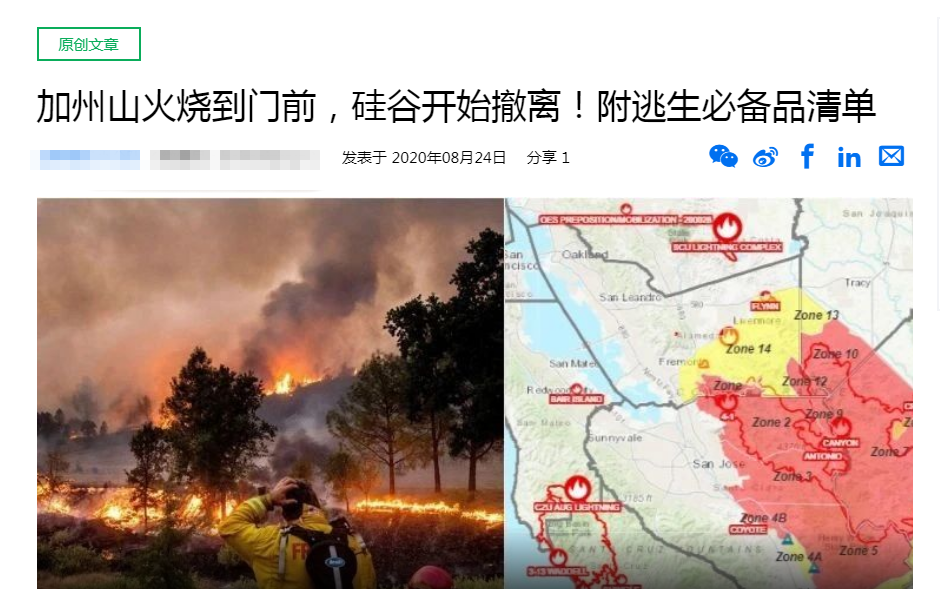The width and height of the screenshot is (940, 589).
Task: Click the 分享 1 share count
Action: pyautogui.click(x=548, y=158)
